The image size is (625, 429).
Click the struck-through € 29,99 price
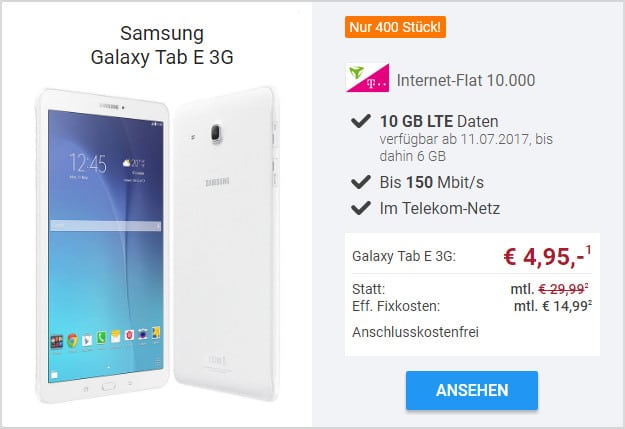pos(561,289)
